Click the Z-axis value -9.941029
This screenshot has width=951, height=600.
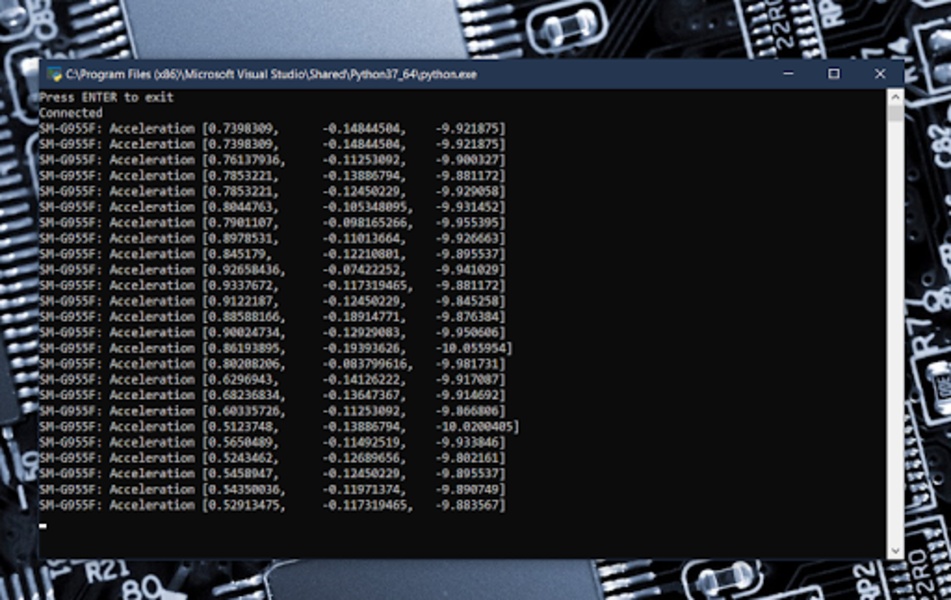tap(468, 270)
